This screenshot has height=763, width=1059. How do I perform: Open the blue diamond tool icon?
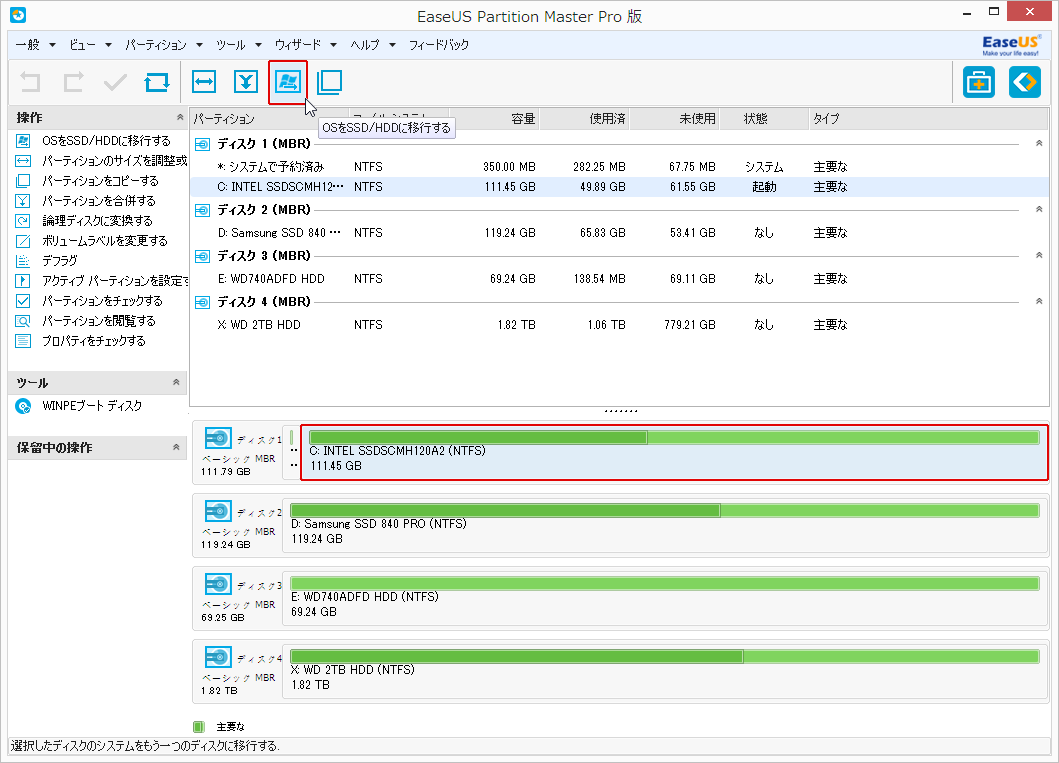click(1025, 82)
